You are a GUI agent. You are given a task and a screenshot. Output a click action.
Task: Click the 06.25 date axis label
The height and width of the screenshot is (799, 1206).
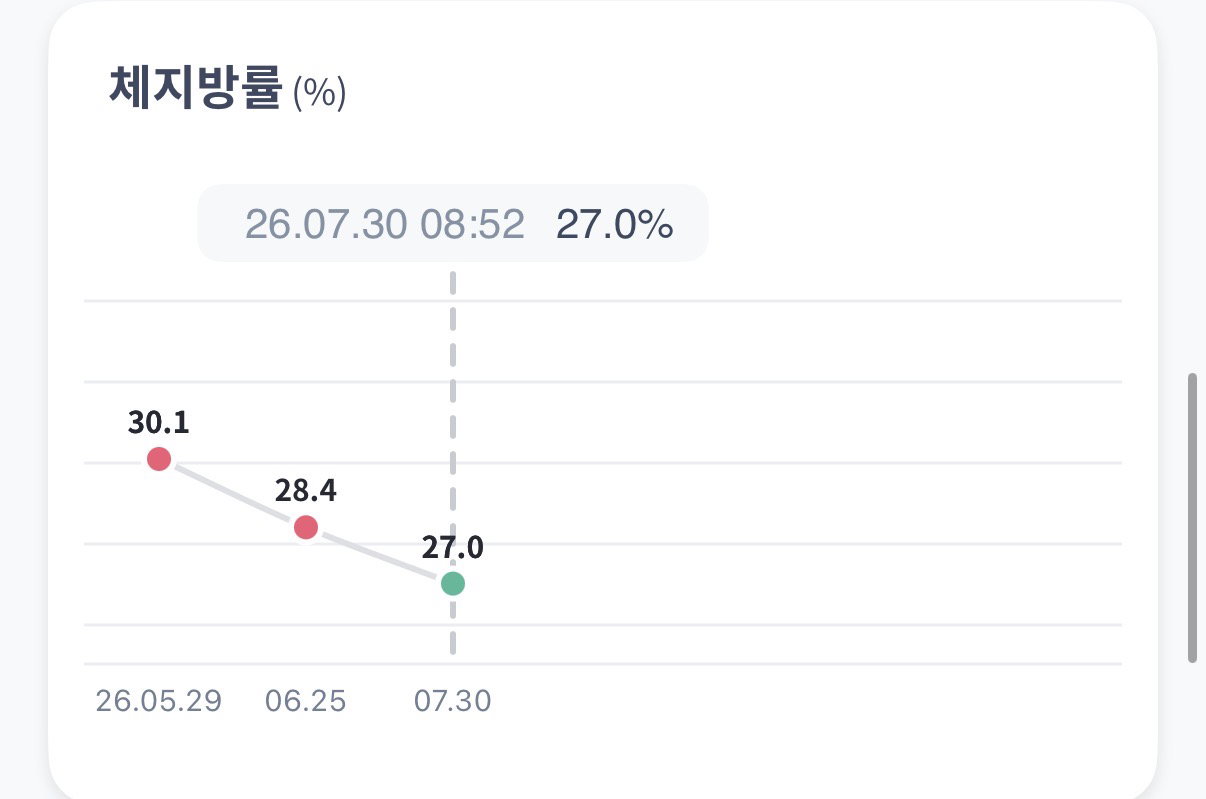coord(306,701)
